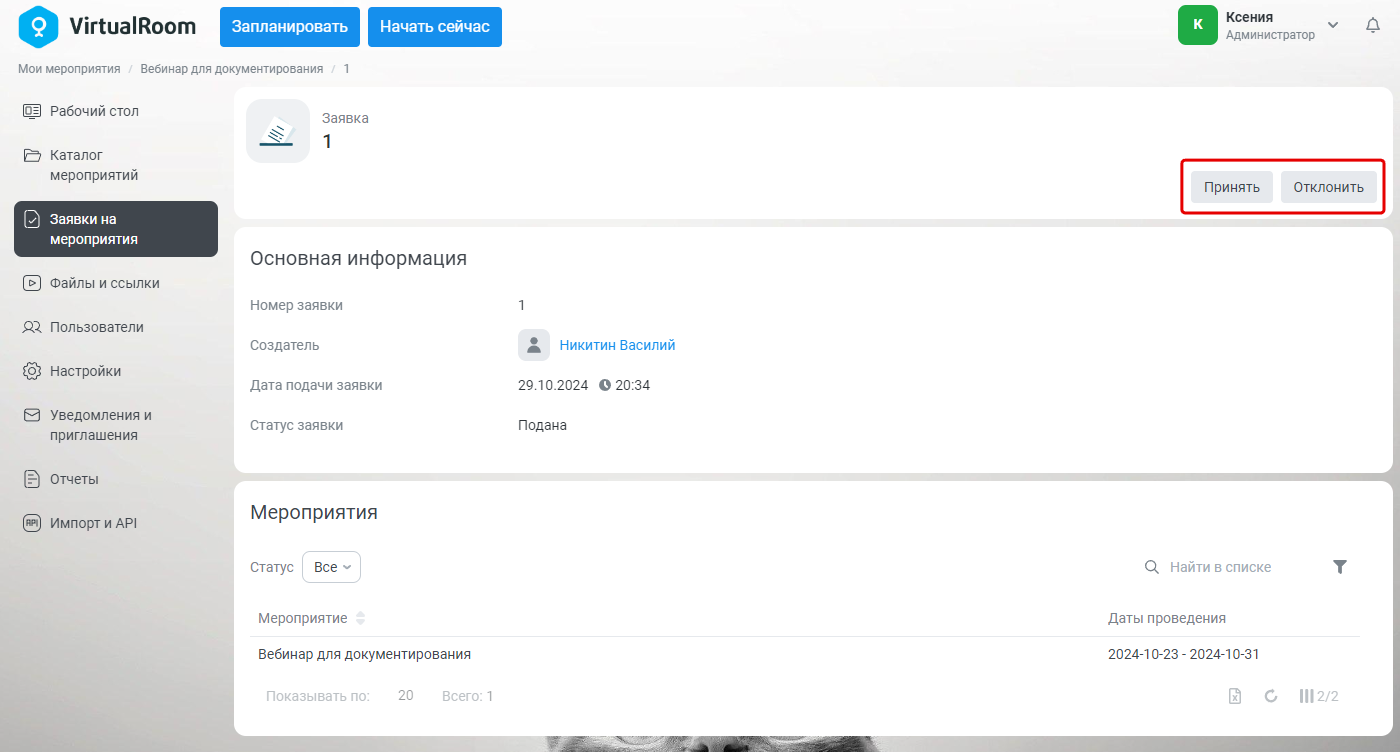Click the Никитин Василий avatar icon

(534, 345)
